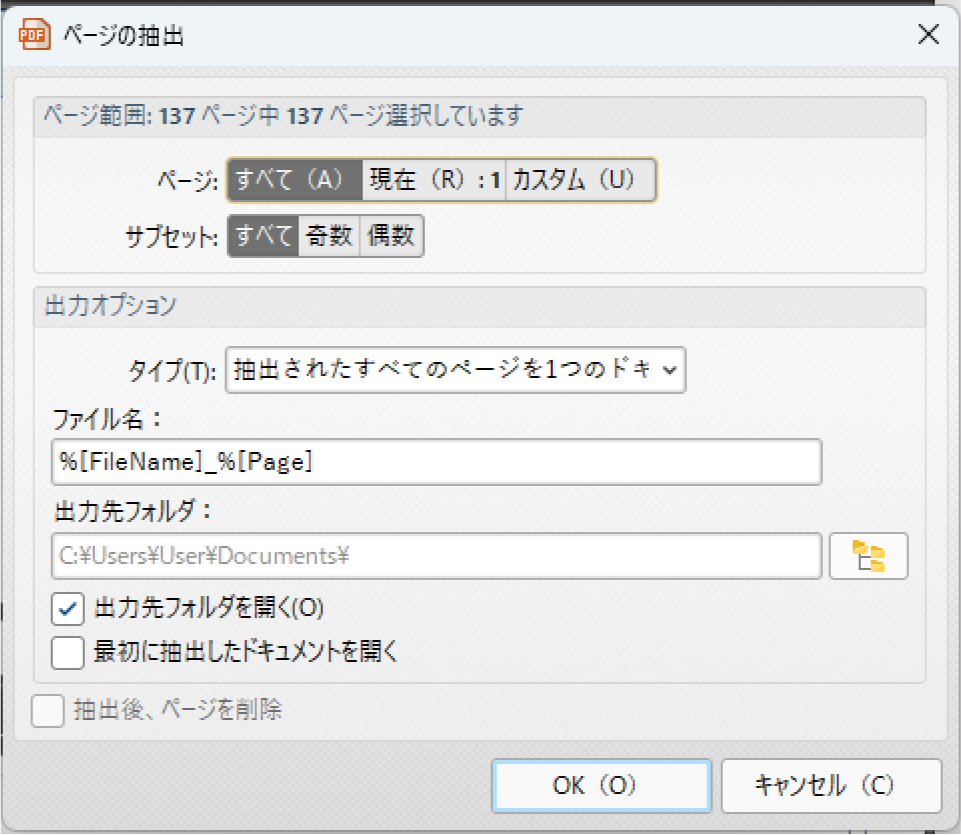Select 奇数 subset option
Image resolution: width=961 pixels, height=835 pixels.
(x=329, y=235)
